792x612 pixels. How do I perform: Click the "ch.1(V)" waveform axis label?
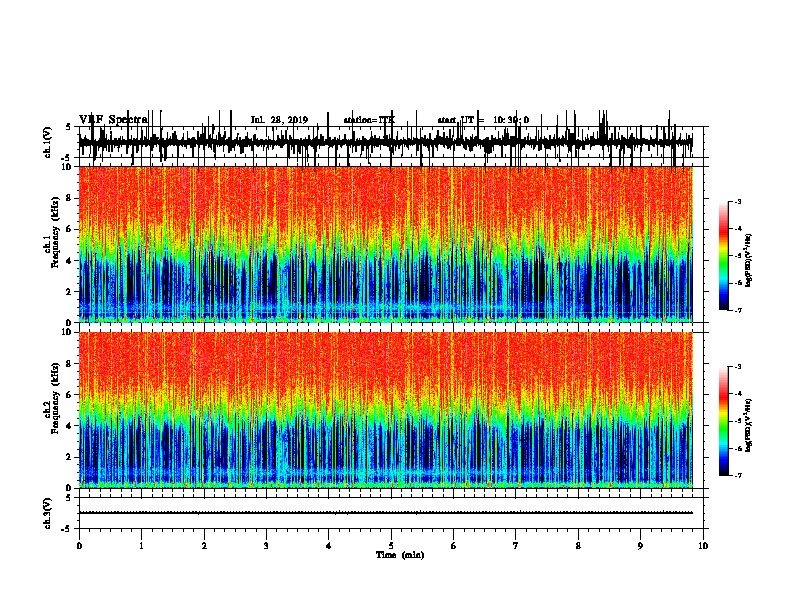(x=48, y=142)
